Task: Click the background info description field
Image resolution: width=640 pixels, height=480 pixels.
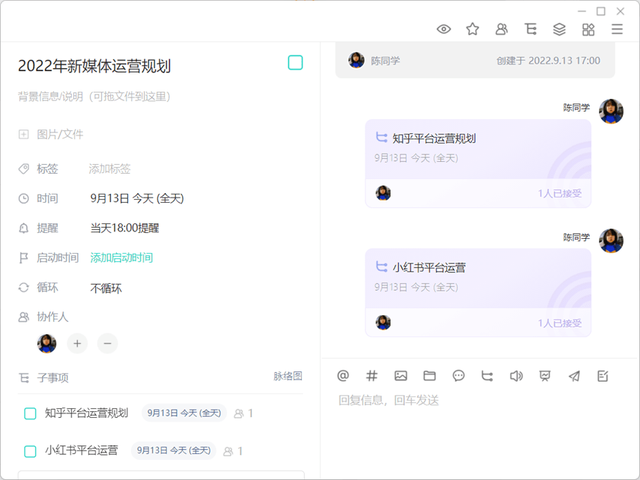Action: pyautogui.click(x=94, y=97)
